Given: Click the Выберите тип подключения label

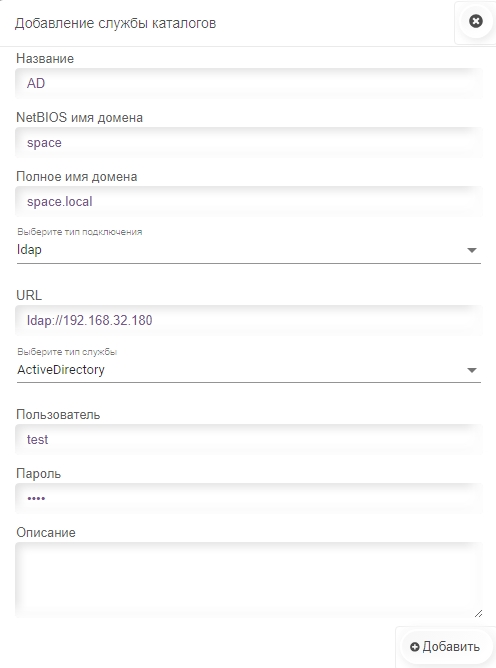Looking at the screenshot, I should 79,232.
